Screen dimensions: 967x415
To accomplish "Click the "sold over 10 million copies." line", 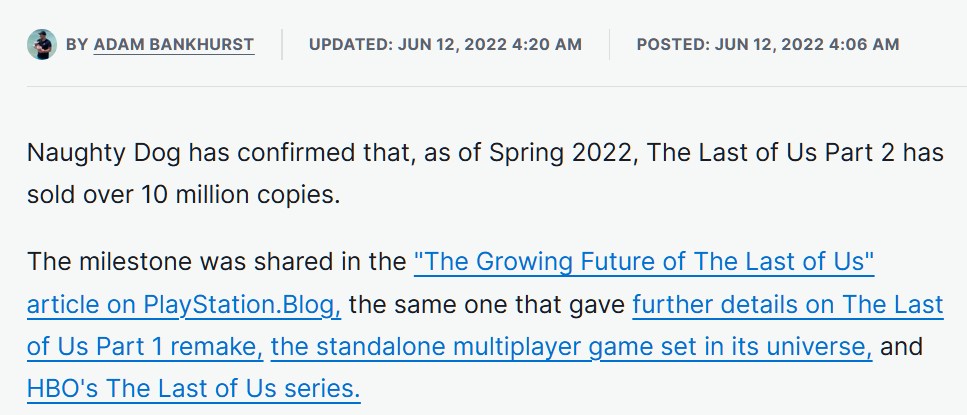I will click(x=184, y=195).
